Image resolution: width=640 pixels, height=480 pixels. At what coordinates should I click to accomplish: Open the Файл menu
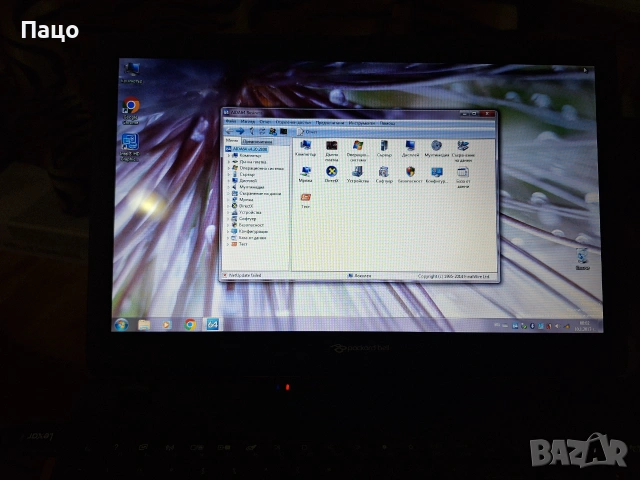click(231, 122)
